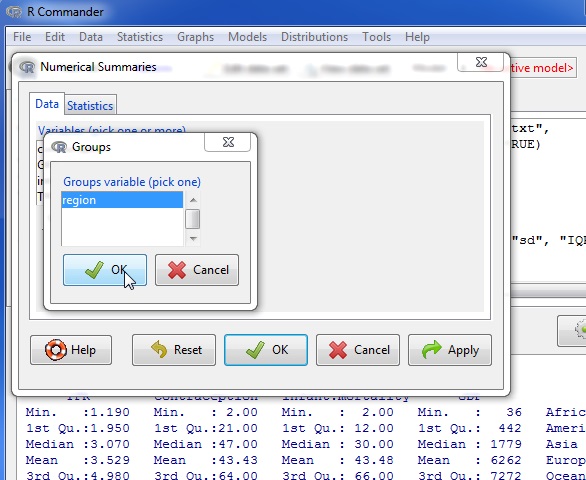Open the Data menu
Image resolution: width=586 pixels, height=480 pixels.
coord(91,37)
